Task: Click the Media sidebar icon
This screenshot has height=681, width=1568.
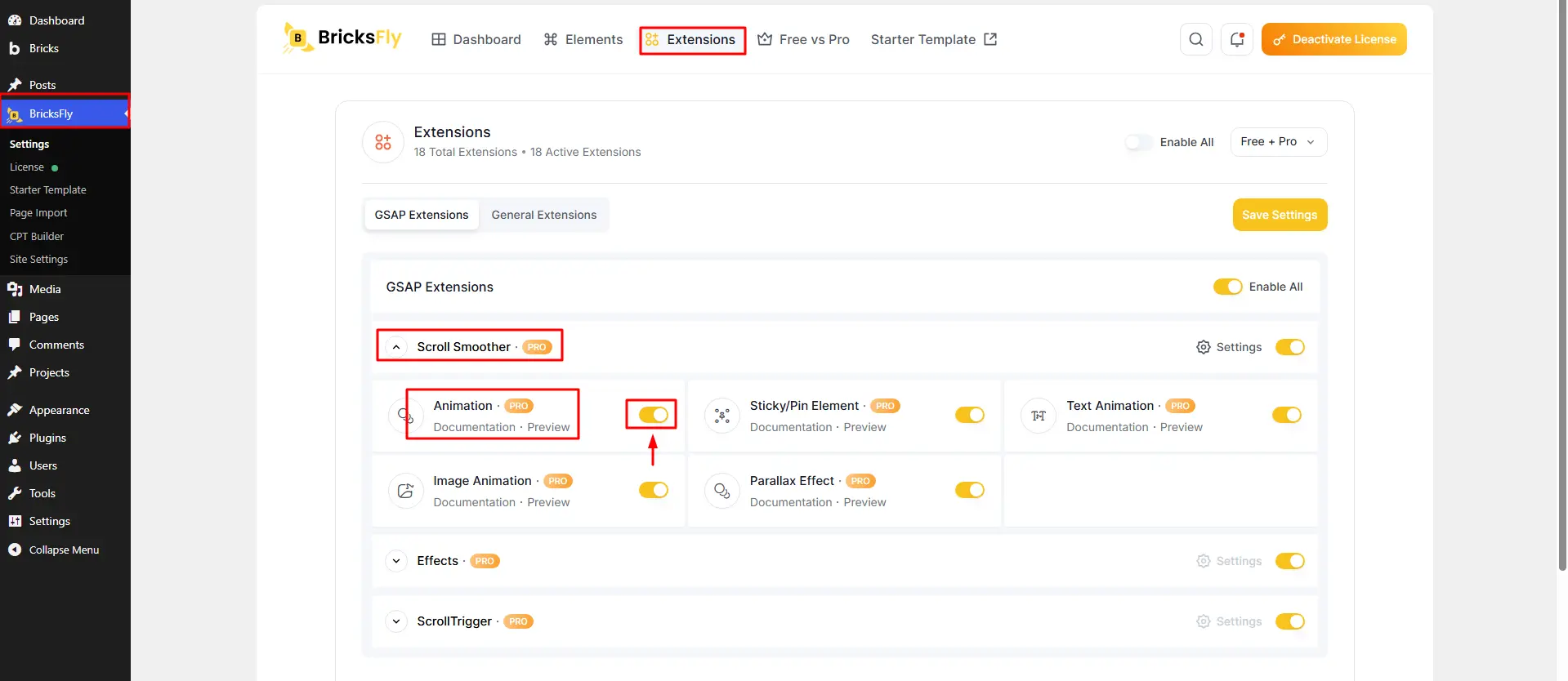Action: point(15,289)
